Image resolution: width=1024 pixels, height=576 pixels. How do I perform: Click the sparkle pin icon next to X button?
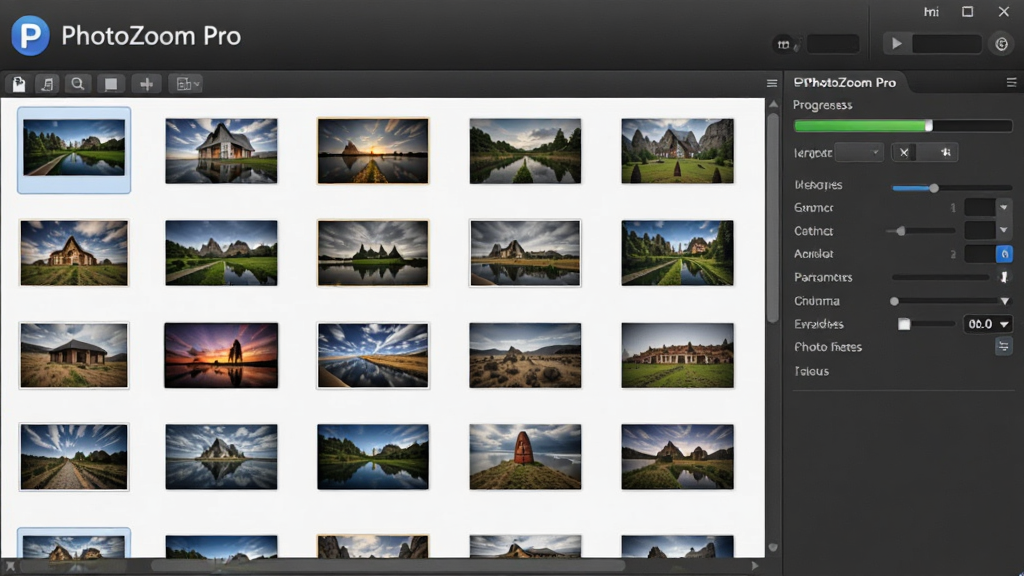[946, 152]
